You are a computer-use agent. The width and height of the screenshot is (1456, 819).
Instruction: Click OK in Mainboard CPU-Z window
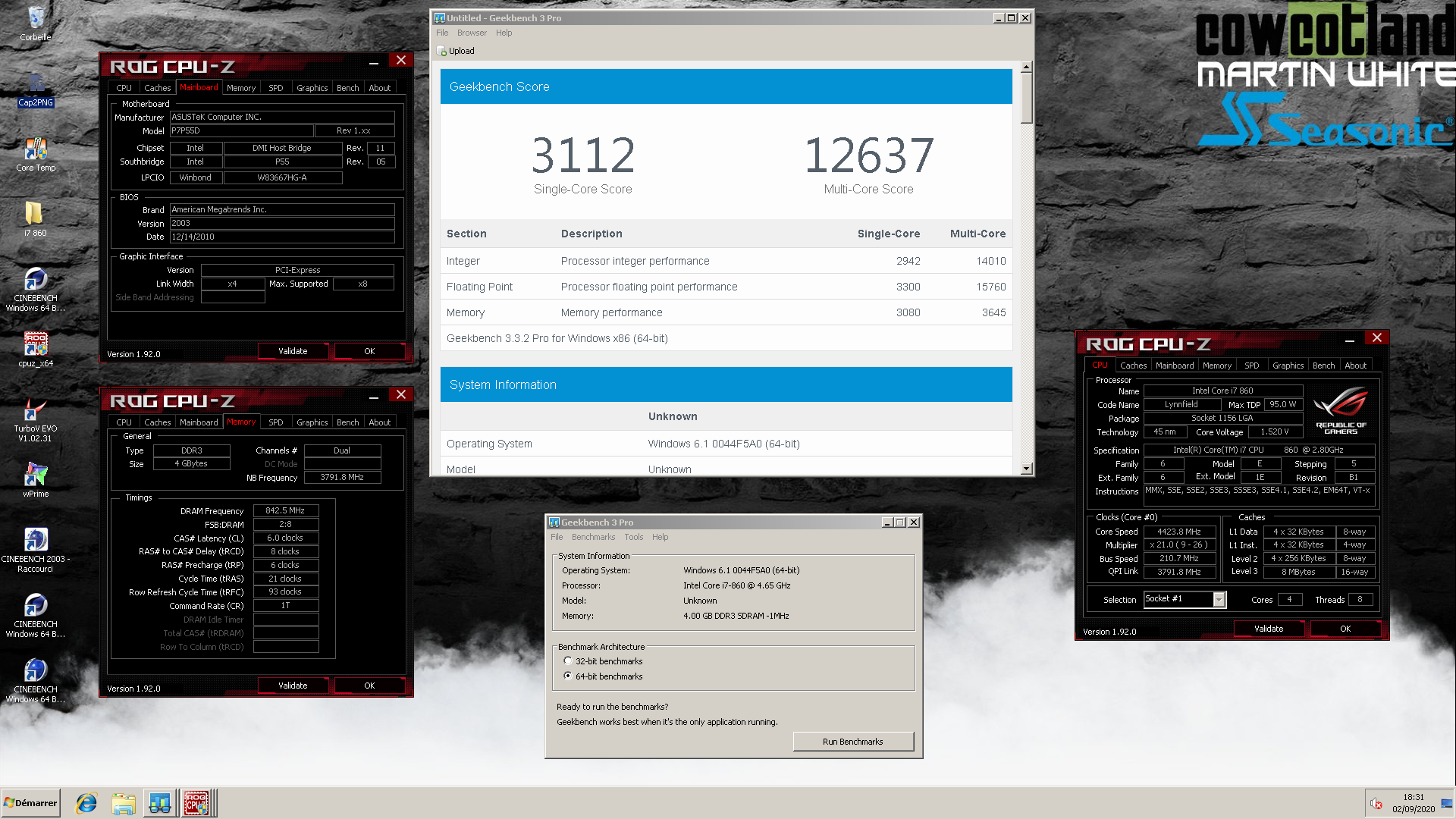tap(369, 351)
